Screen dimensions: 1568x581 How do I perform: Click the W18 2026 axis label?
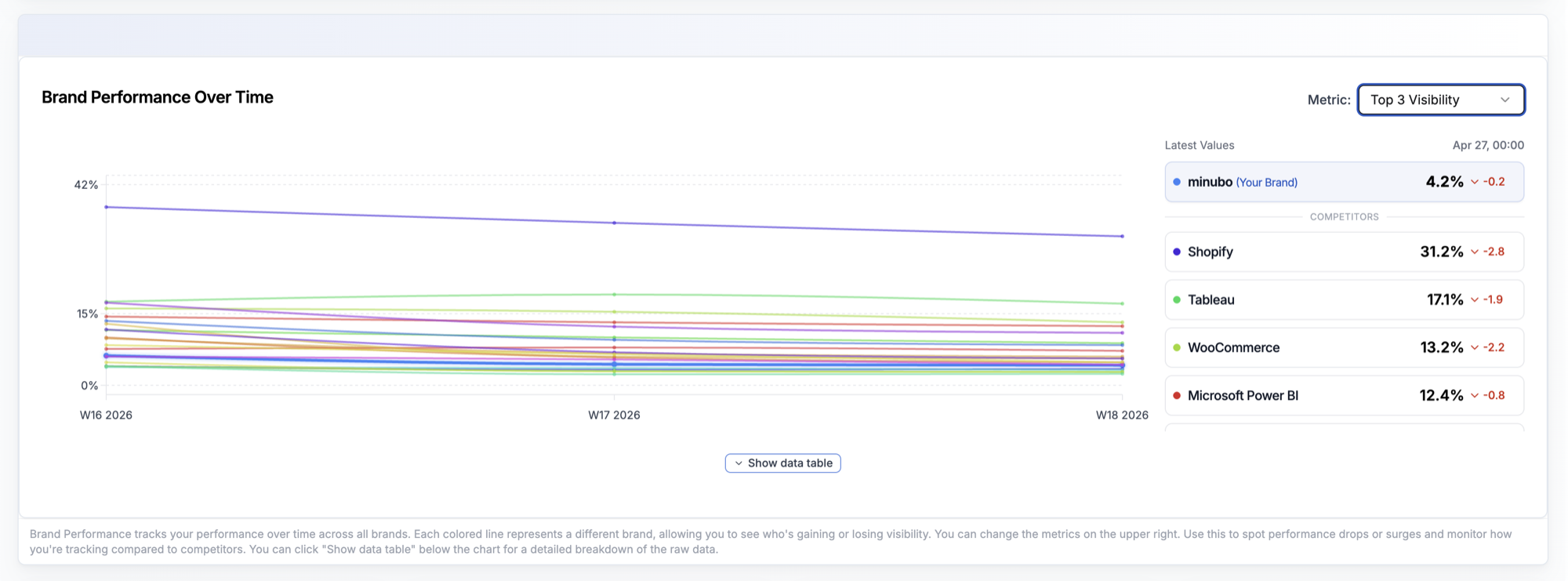coord(1122,415)
